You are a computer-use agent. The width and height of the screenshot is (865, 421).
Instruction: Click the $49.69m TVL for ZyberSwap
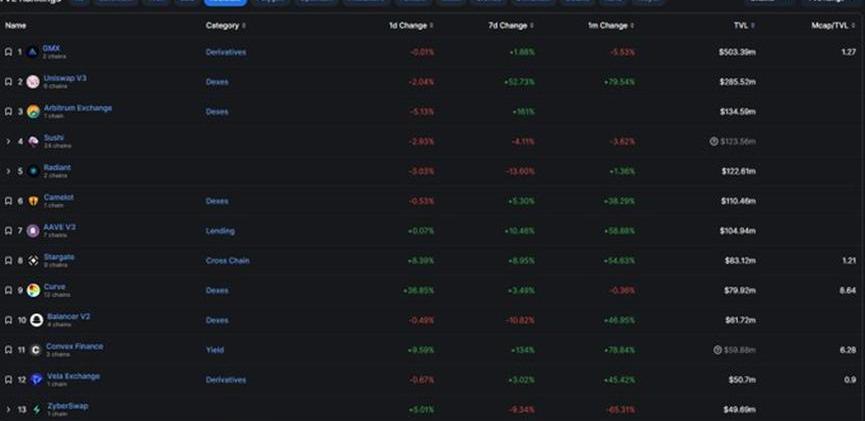740,410
